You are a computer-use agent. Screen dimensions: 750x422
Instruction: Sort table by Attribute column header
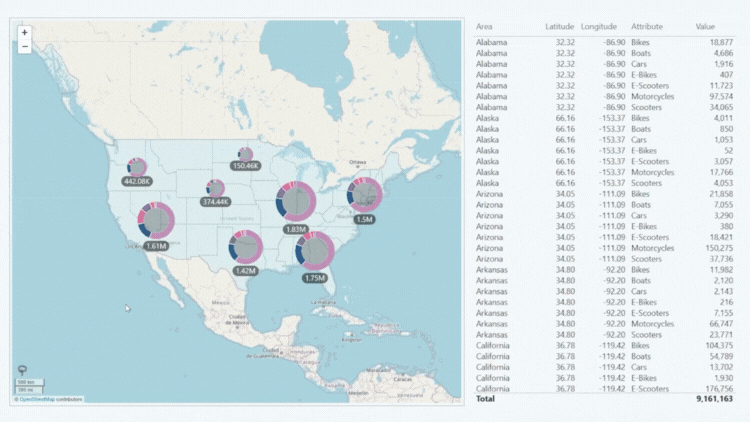point(647,27)
